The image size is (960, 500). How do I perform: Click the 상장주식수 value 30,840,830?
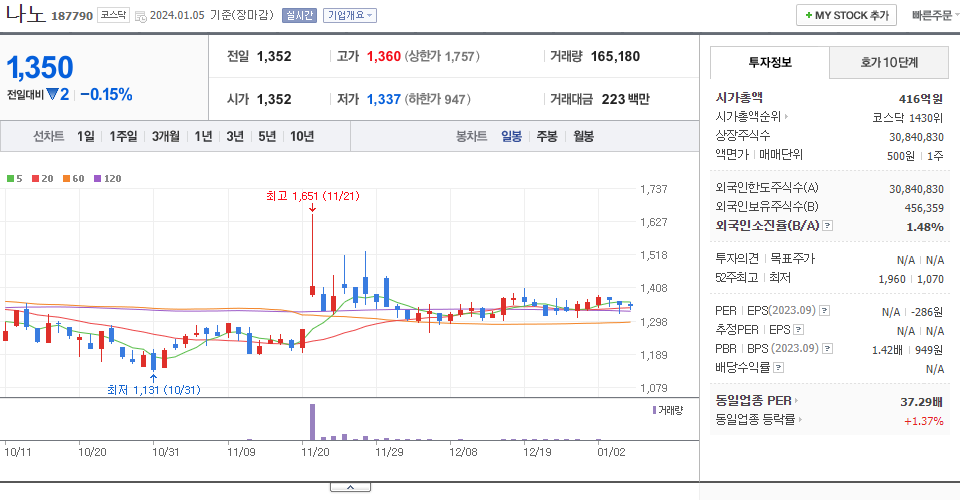[917, 137]
